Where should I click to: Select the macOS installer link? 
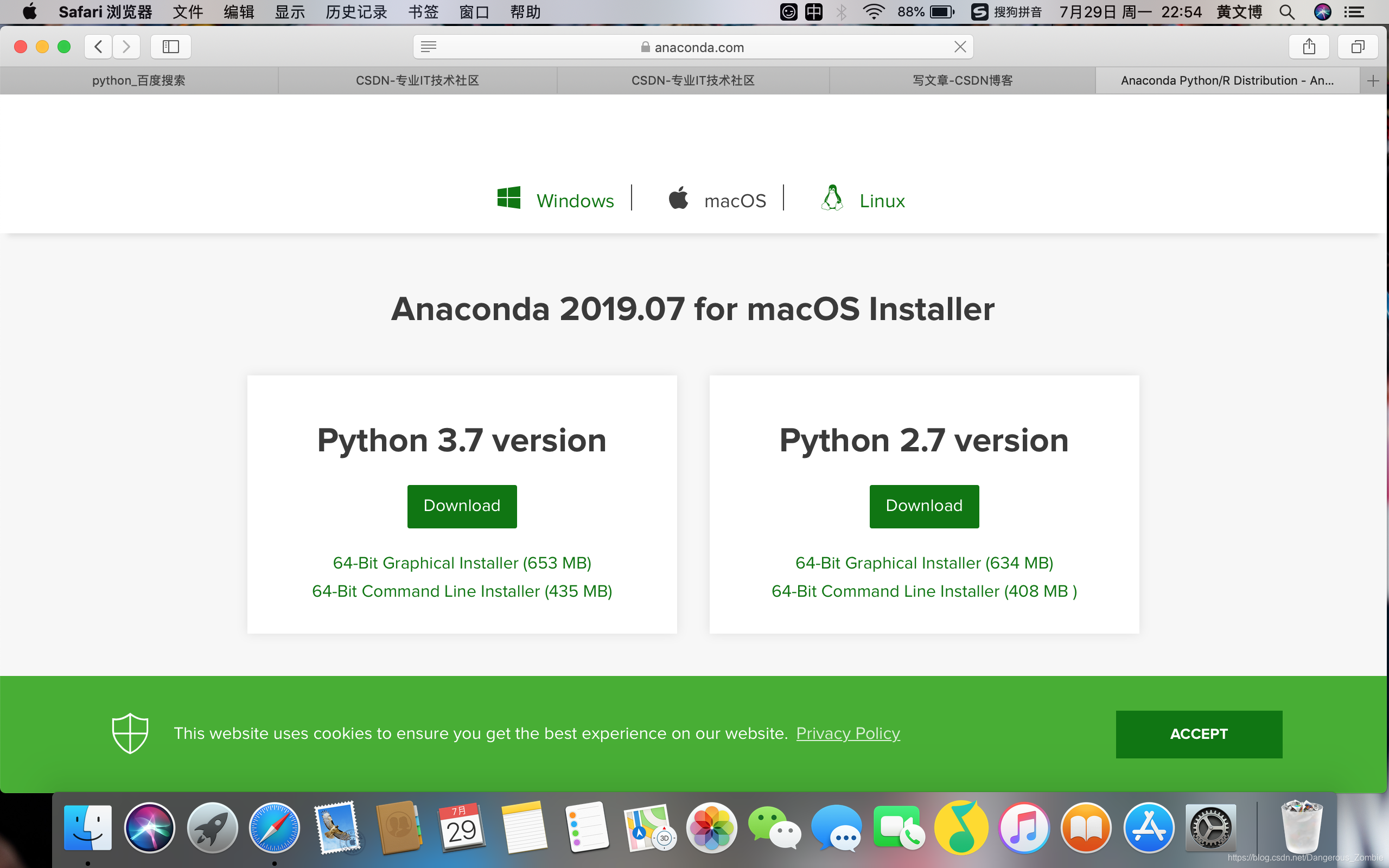click(x=735, y=200)
